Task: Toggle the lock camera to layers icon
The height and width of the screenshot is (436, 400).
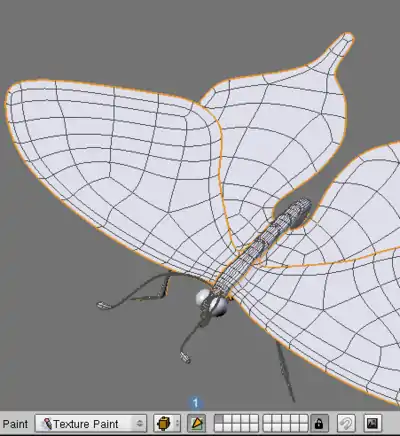Action: [319, 424]
